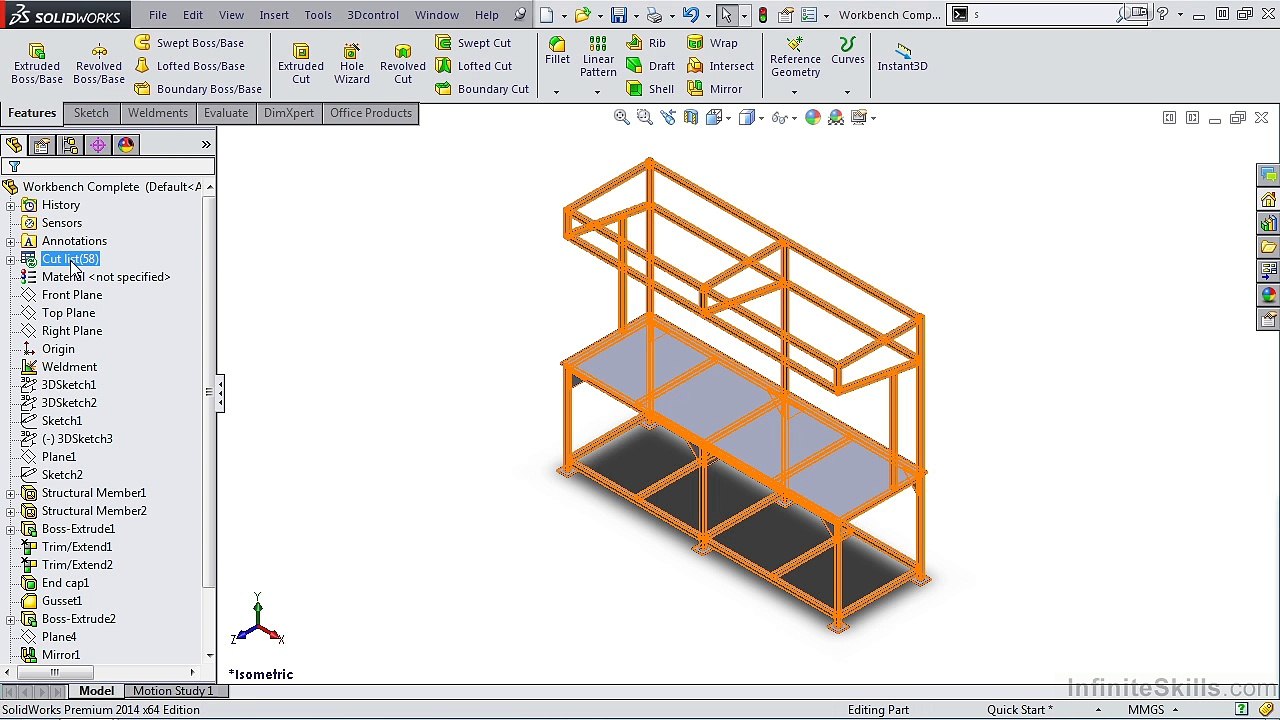Click the MMGS unit system button

1146,710
